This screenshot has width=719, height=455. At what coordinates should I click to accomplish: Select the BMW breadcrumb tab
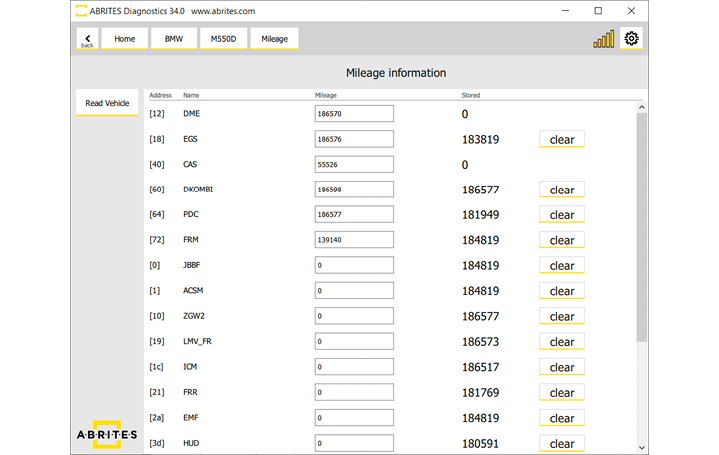click(173, 39)
